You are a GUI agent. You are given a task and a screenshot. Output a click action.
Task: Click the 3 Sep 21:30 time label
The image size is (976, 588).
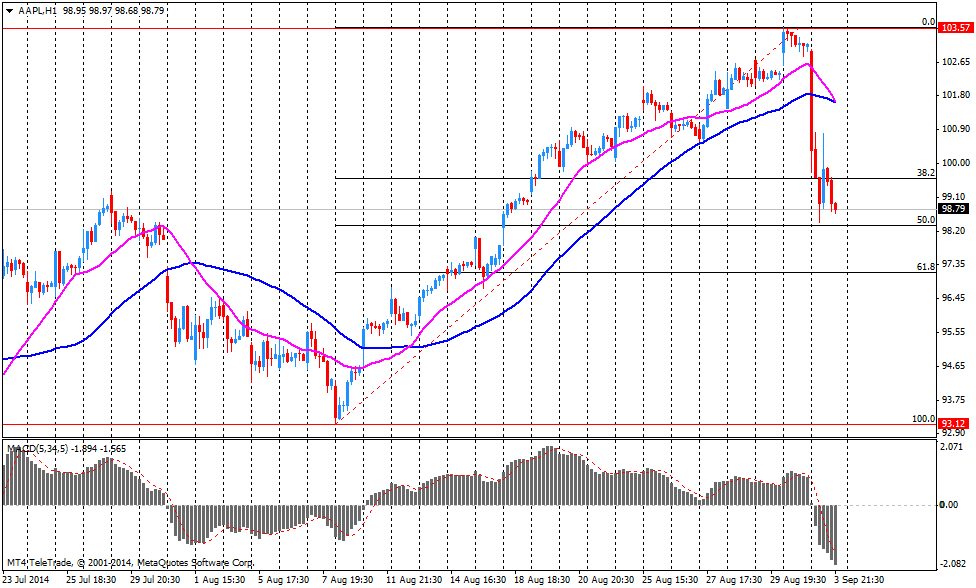click(x=859, y=579)
